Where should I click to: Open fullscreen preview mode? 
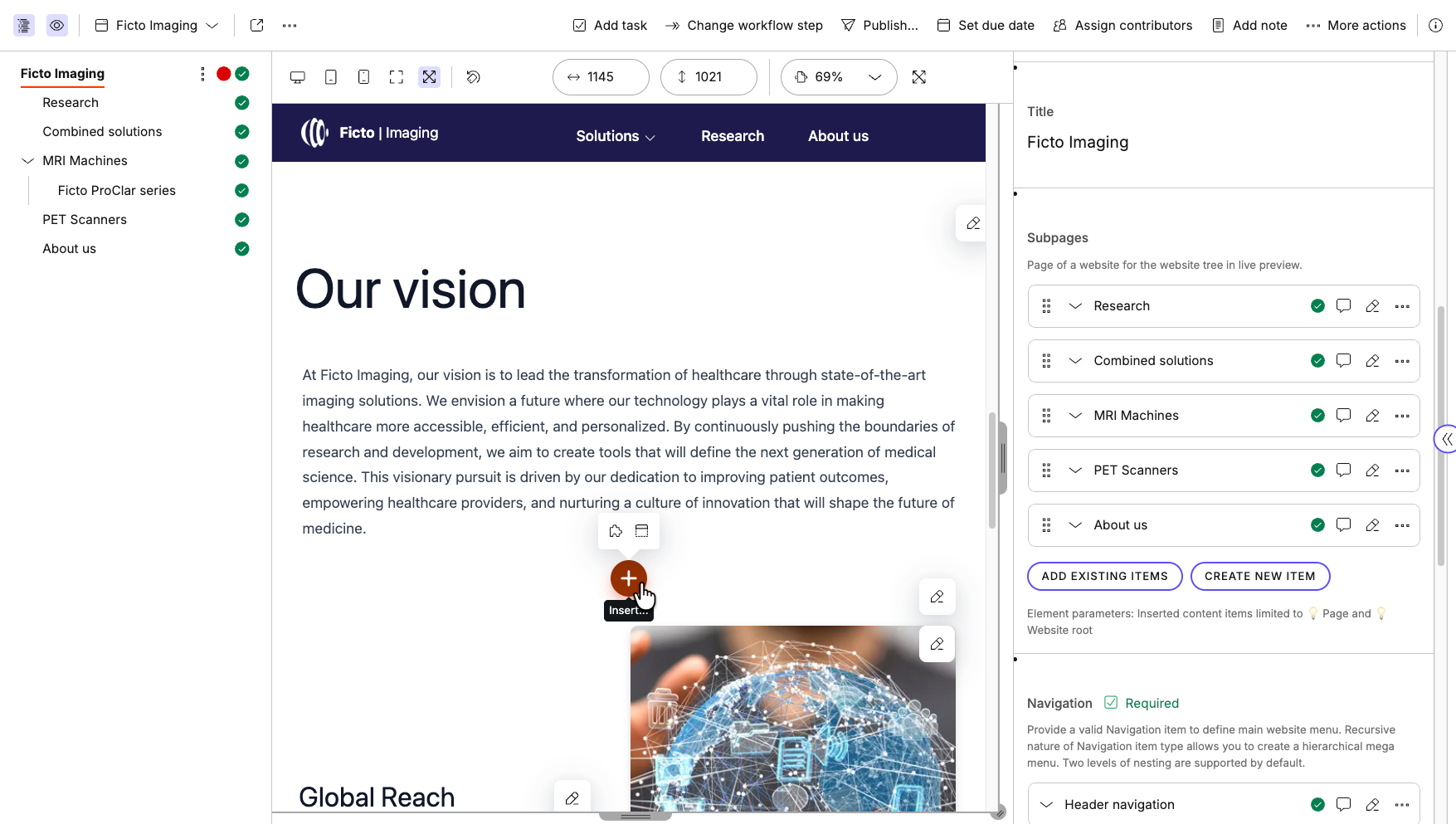coord(396,76)
